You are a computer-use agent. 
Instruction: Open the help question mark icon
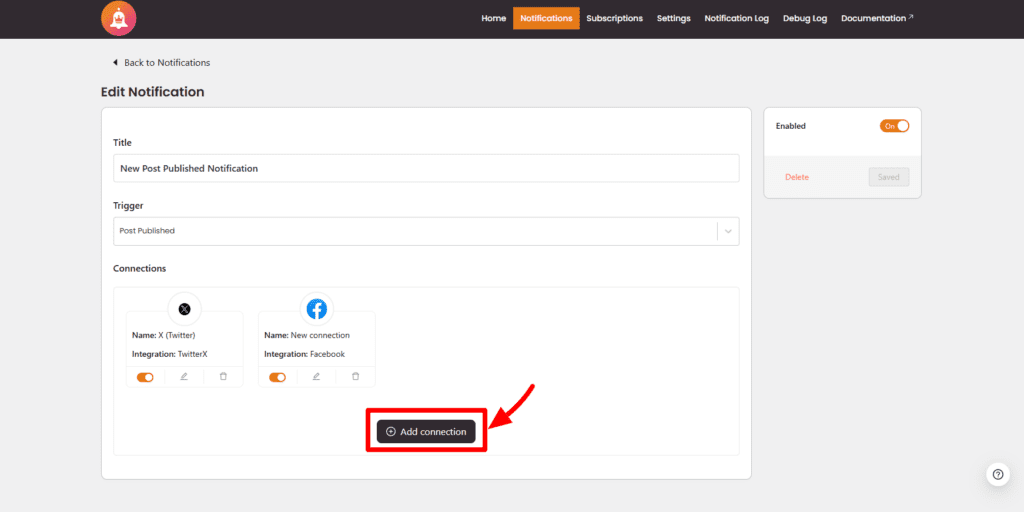click(998, 475)
